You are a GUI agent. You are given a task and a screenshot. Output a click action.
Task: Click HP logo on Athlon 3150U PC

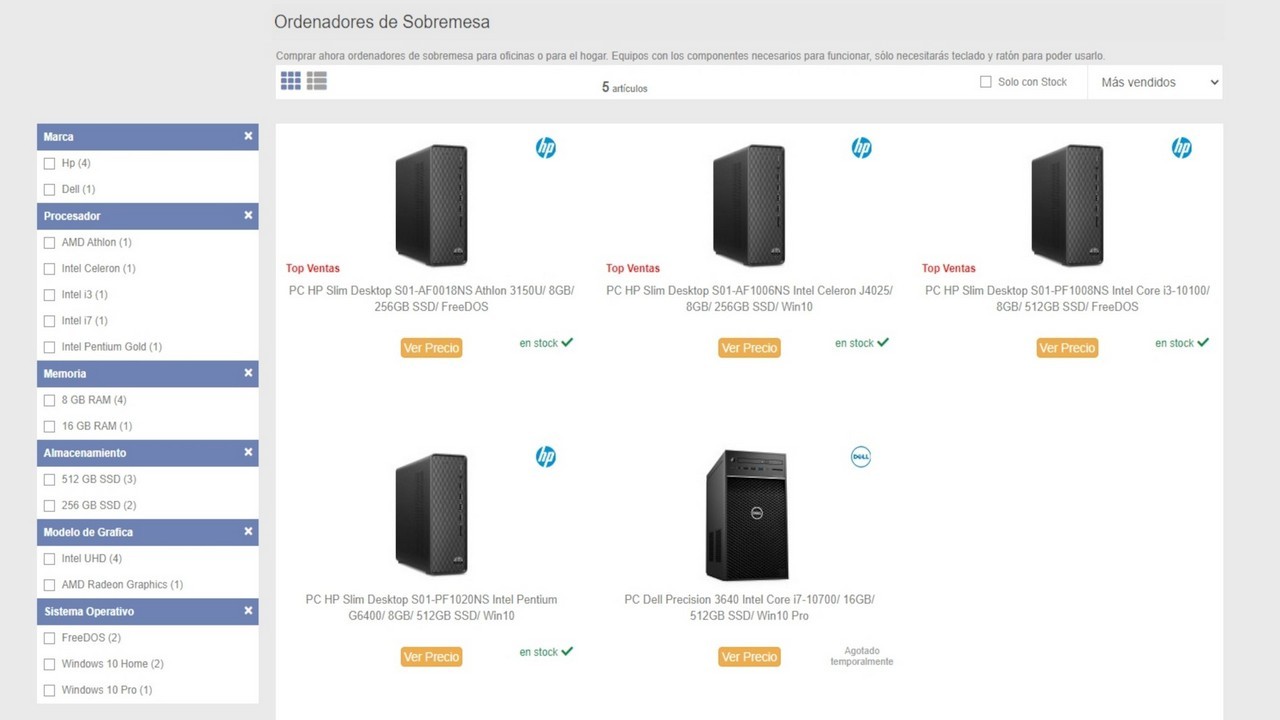[545, 148]
